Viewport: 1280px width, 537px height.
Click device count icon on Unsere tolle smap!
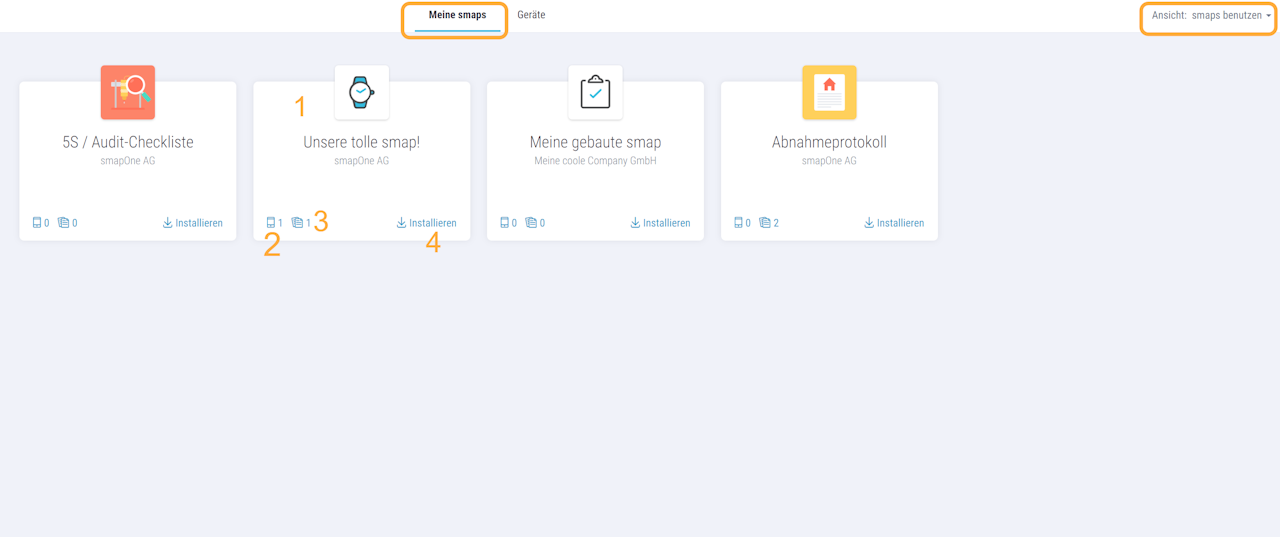coord(271,223)
